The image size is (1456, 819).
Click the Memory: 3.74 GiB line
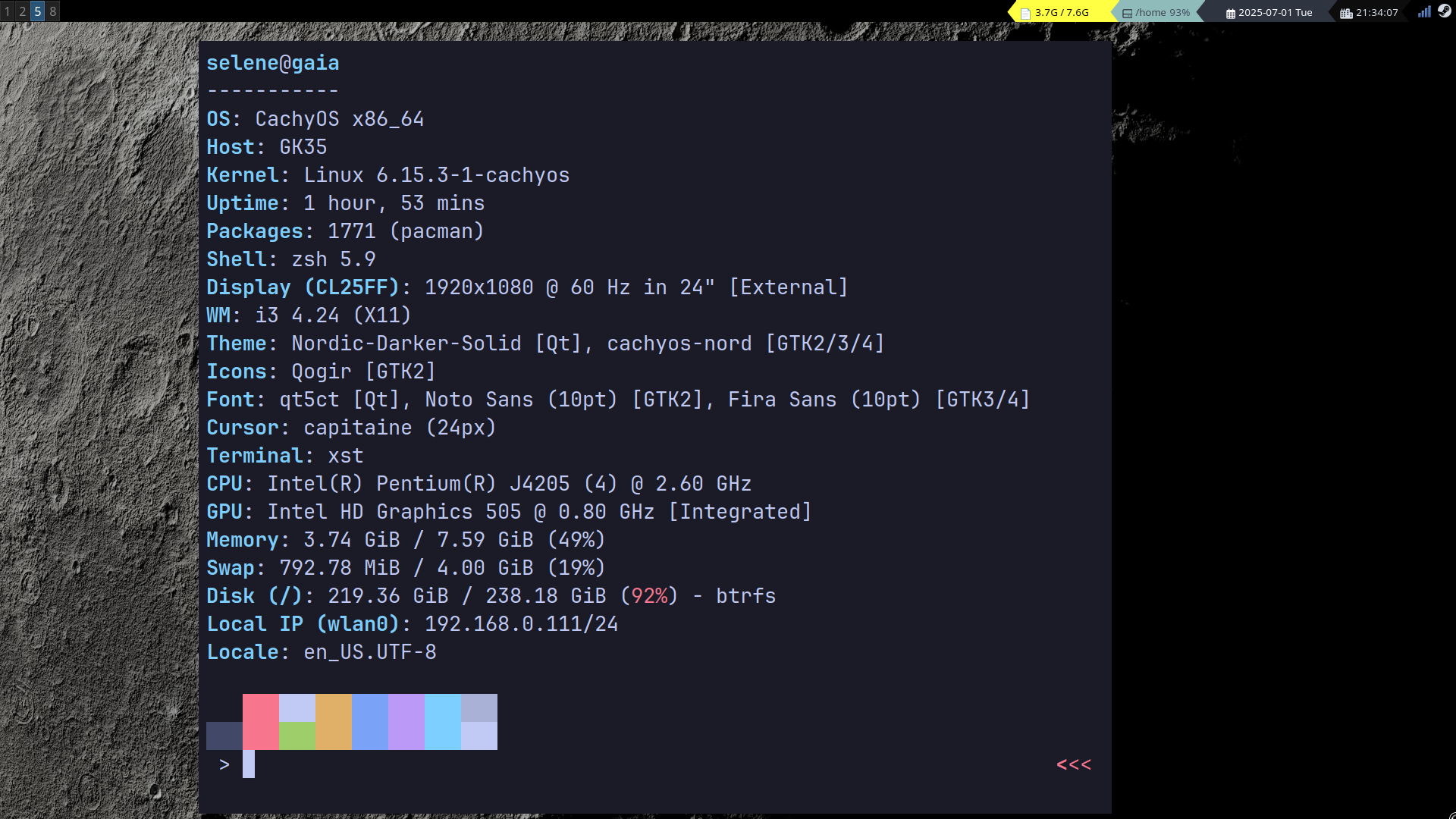(x=406, y=540)
